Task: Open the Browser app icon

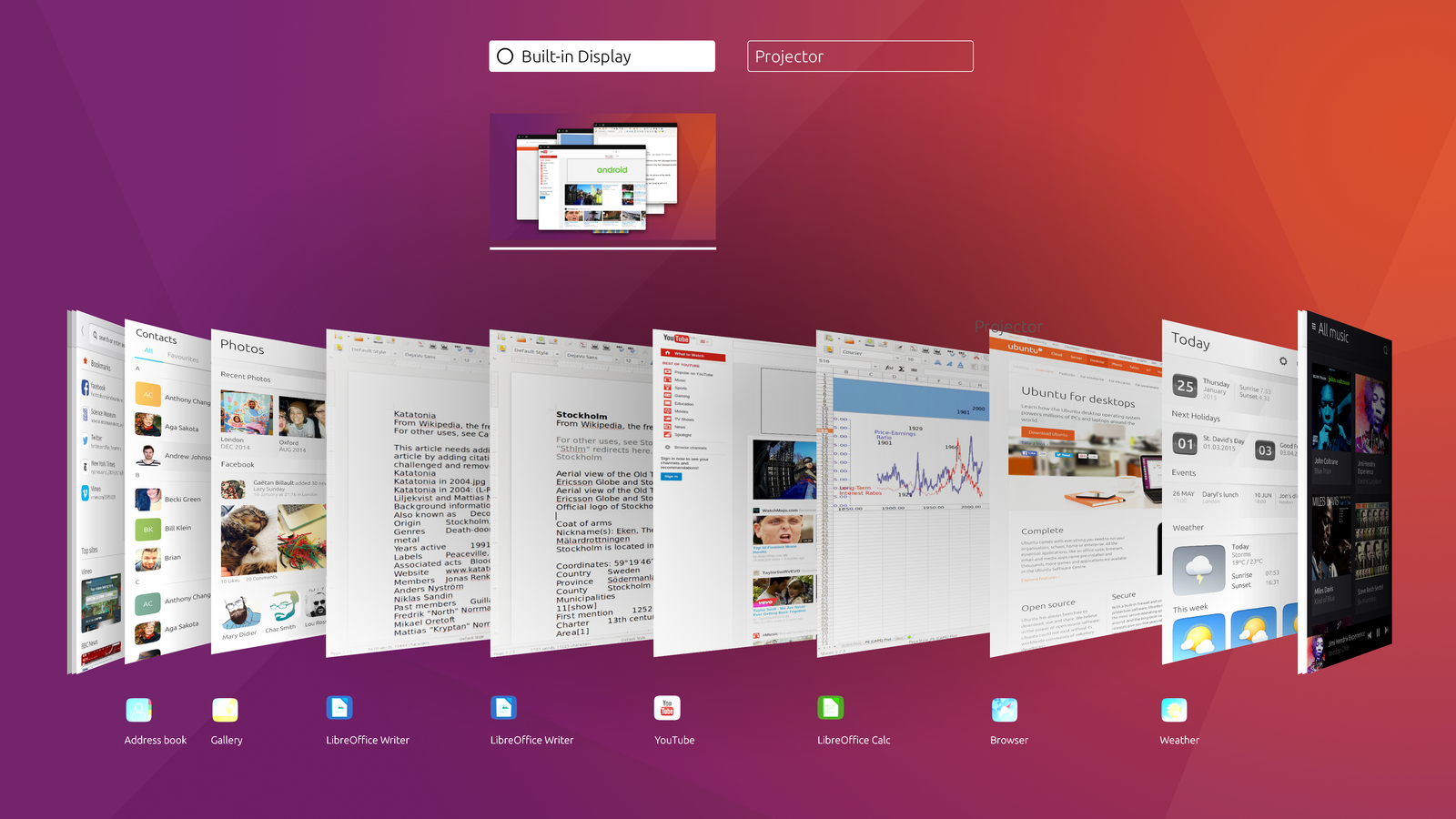Action: click(x=1004, y=710)
